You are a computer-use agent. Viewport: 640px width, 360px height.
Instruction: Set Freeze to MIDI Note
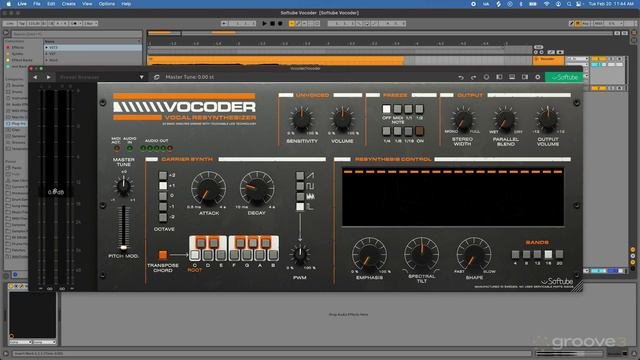point(398,109)
